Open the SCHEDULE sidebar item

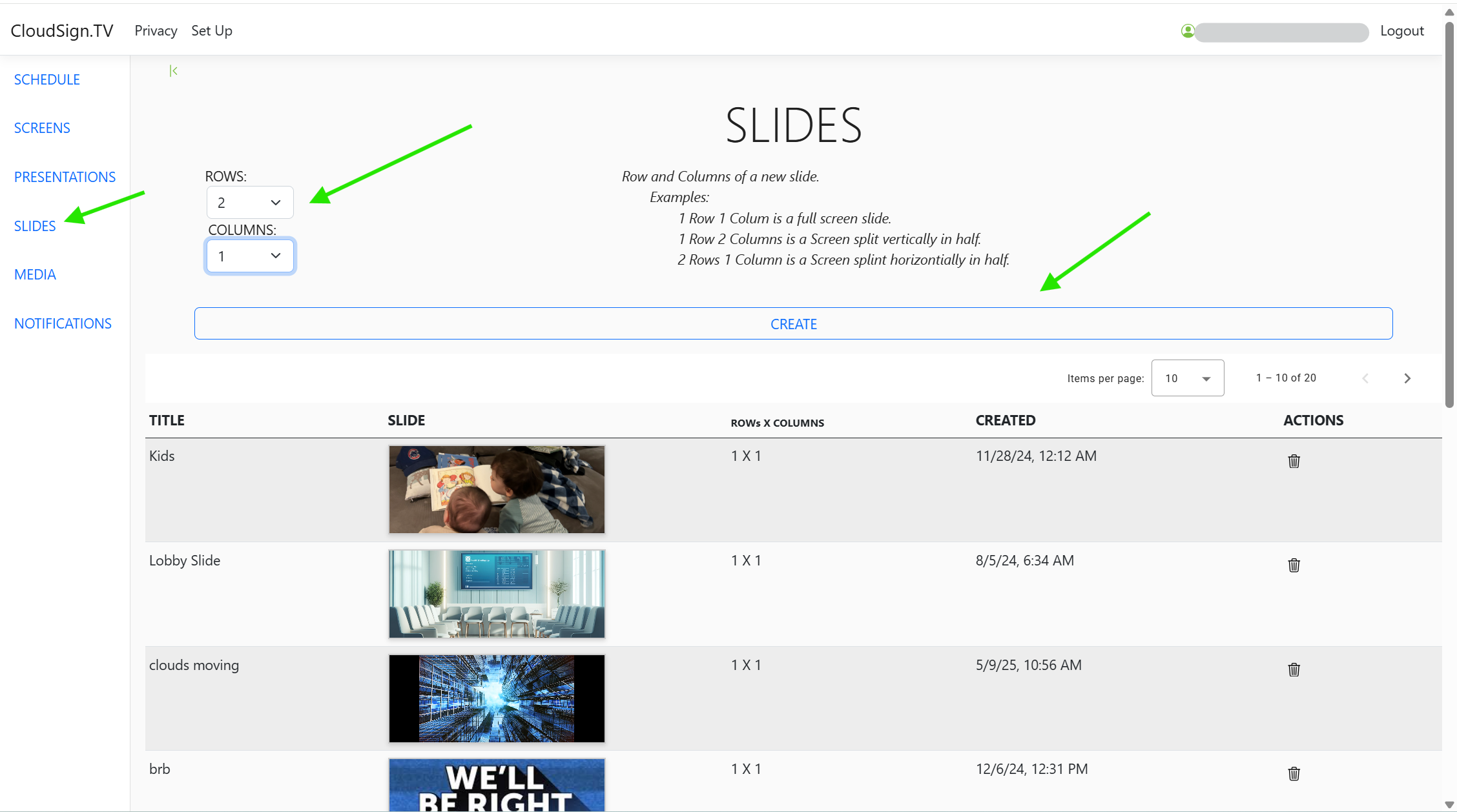click(x=47, y=79)
